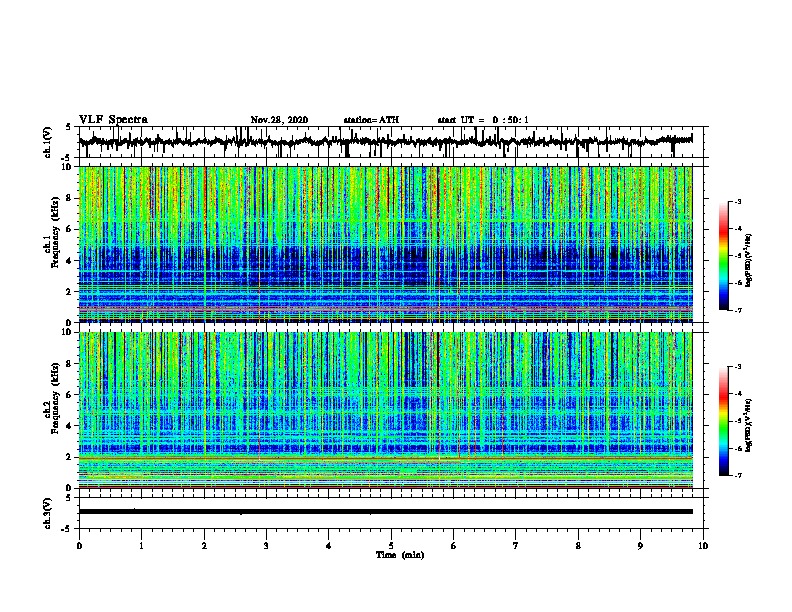Click the "9" minute tick label
Screen dimensions: 792x612
click(640, 546)
